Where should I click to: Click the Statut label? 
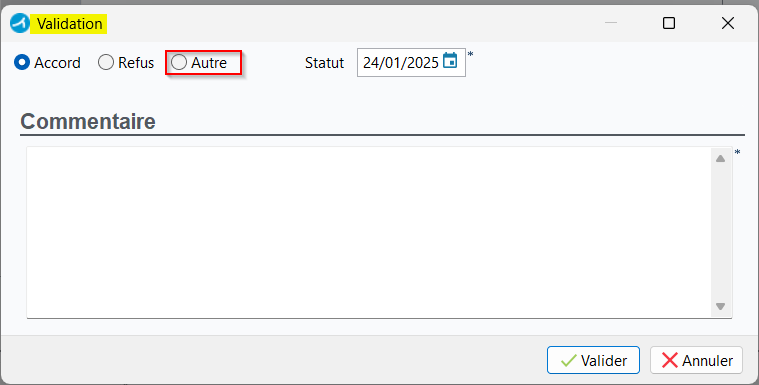pyautogui.click(x=324, y=63)
